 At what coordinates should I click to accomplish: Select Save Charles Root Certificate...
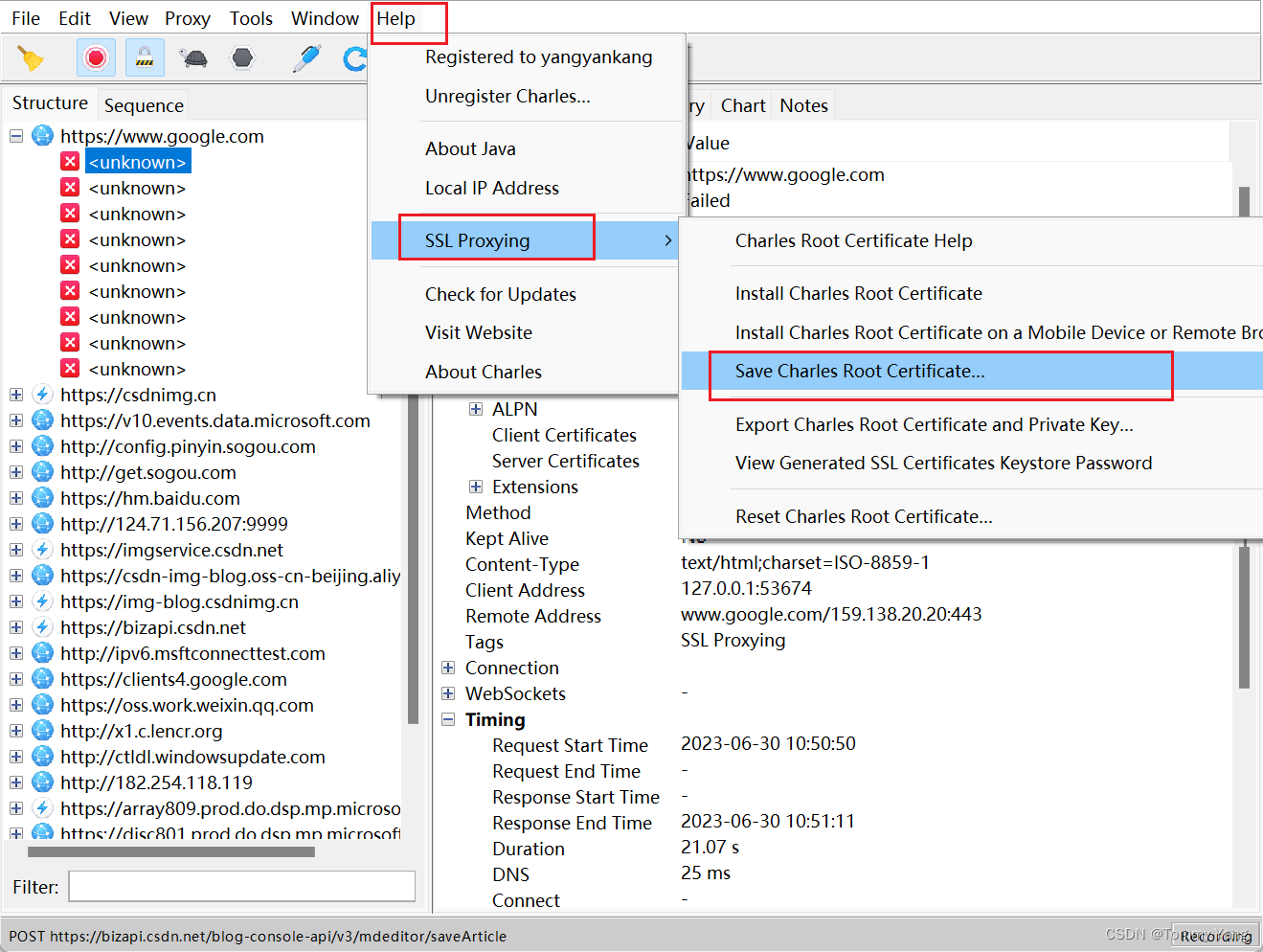pos(972,371)
